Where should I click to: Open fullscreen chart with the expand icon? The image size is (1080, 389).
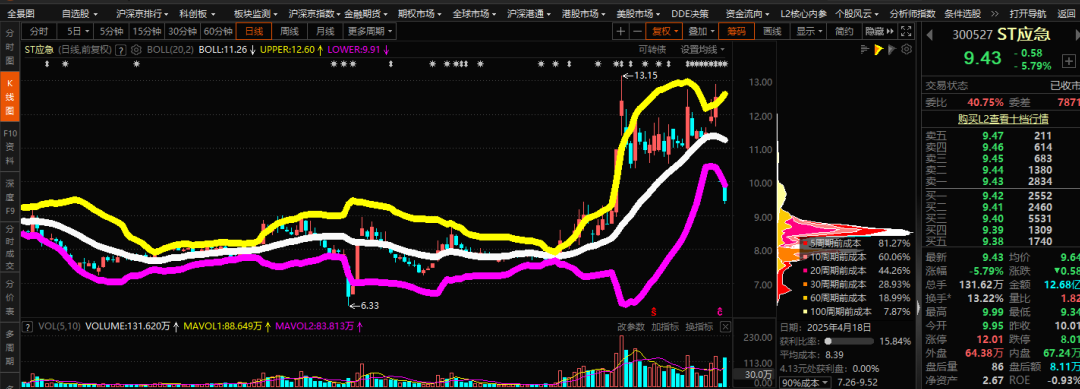[x=906, y=31]
